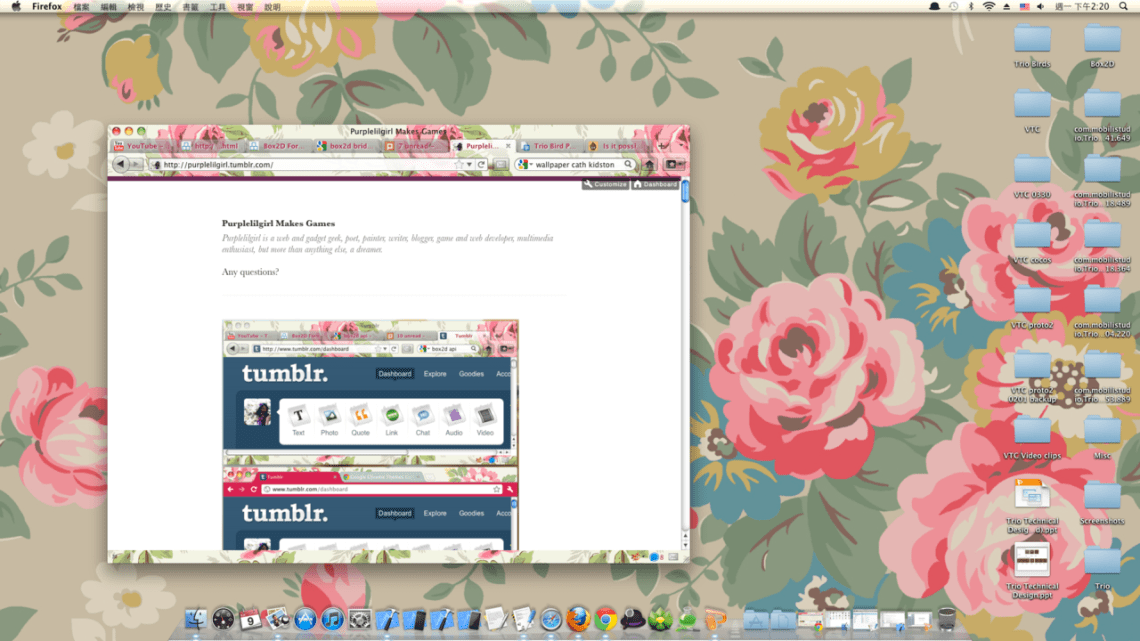The height and width of the screenshot is (641, 1140).
Task: Open Firefox from the Dock
Action: click(578, 620)
